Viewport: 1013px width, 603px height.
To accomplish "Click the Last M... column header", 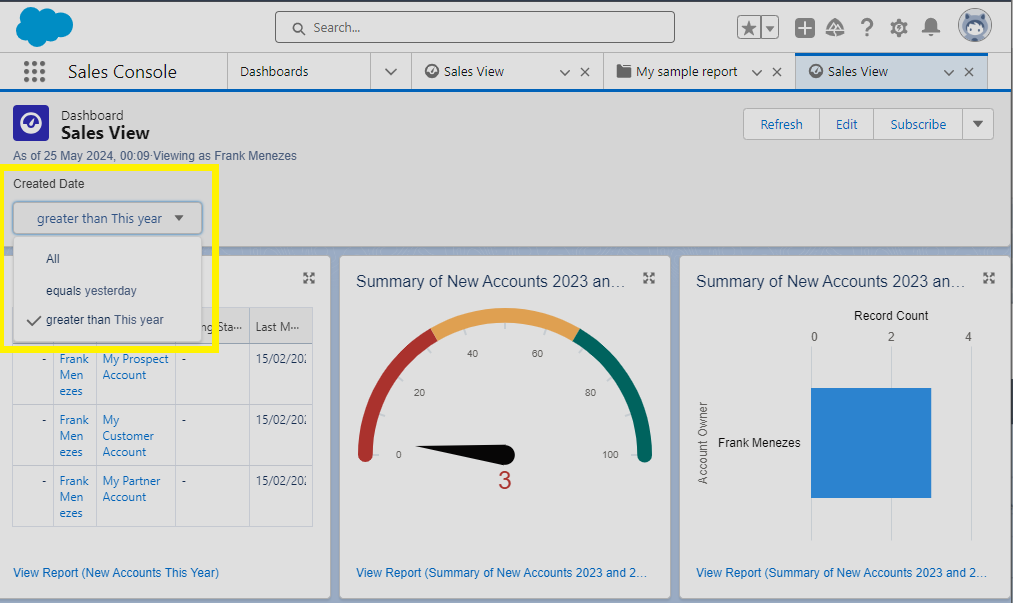I will coord(280,326).
